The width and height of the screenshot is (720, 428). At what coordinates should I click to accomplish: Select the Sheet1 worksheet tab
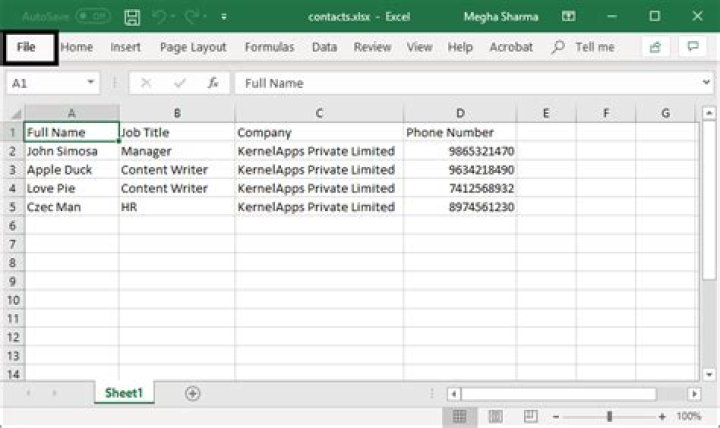(x=125, y=394)
